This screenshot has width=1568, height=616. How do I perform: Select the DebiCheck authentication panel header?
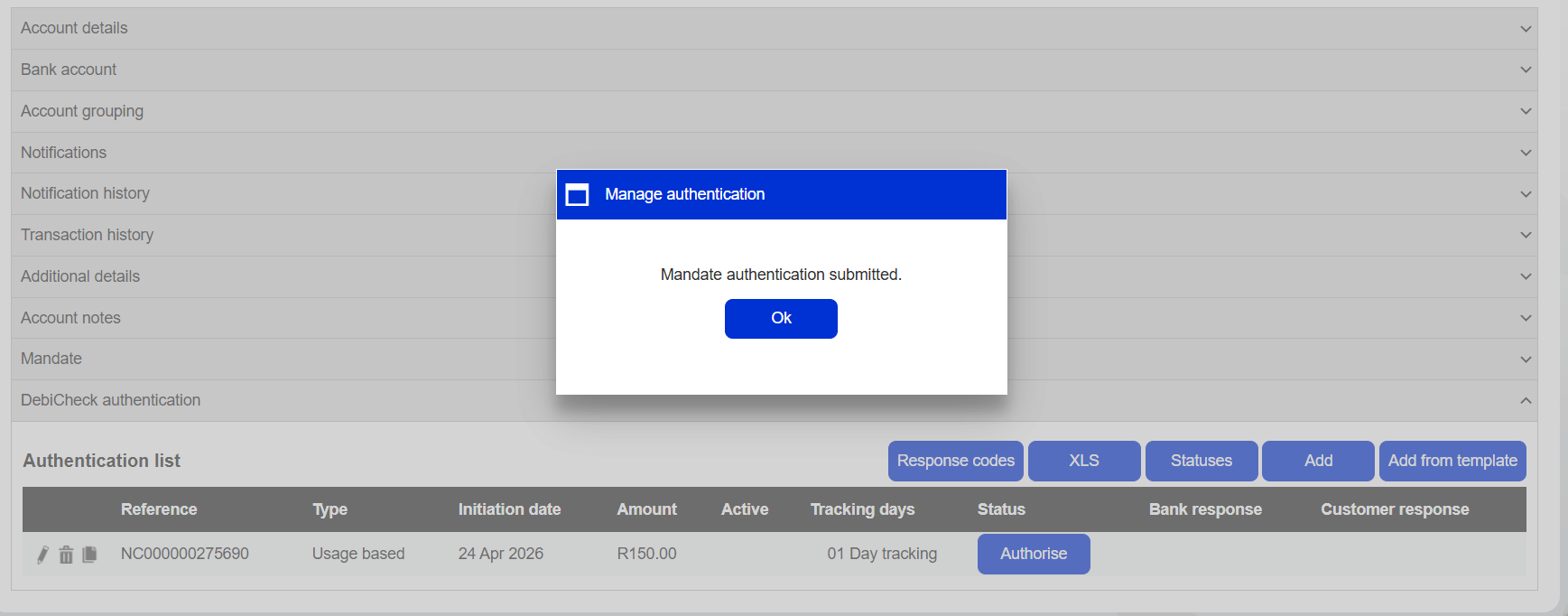pos(775,400)
